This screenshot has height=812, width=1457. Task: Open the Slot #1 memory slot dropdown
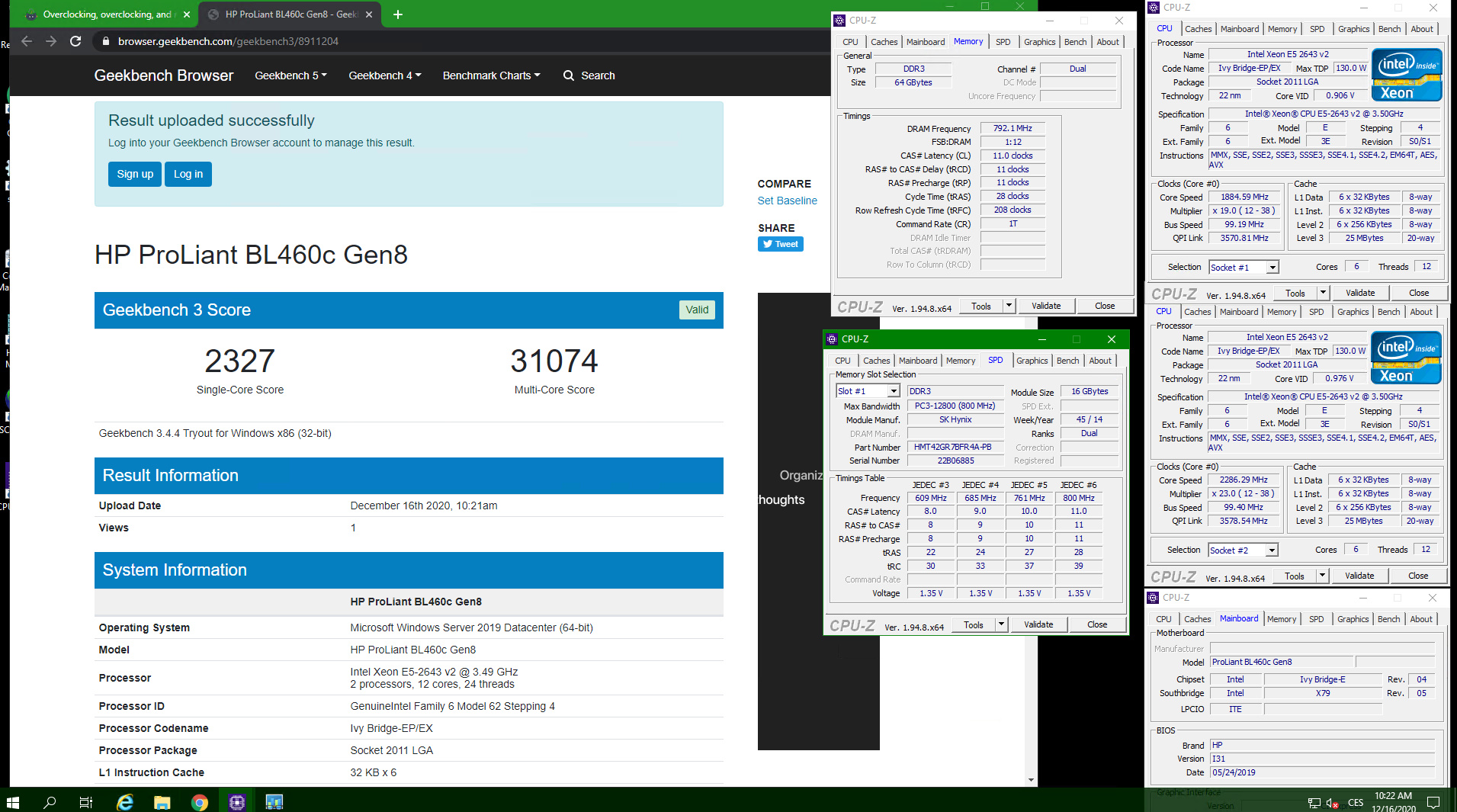[894, 391]
